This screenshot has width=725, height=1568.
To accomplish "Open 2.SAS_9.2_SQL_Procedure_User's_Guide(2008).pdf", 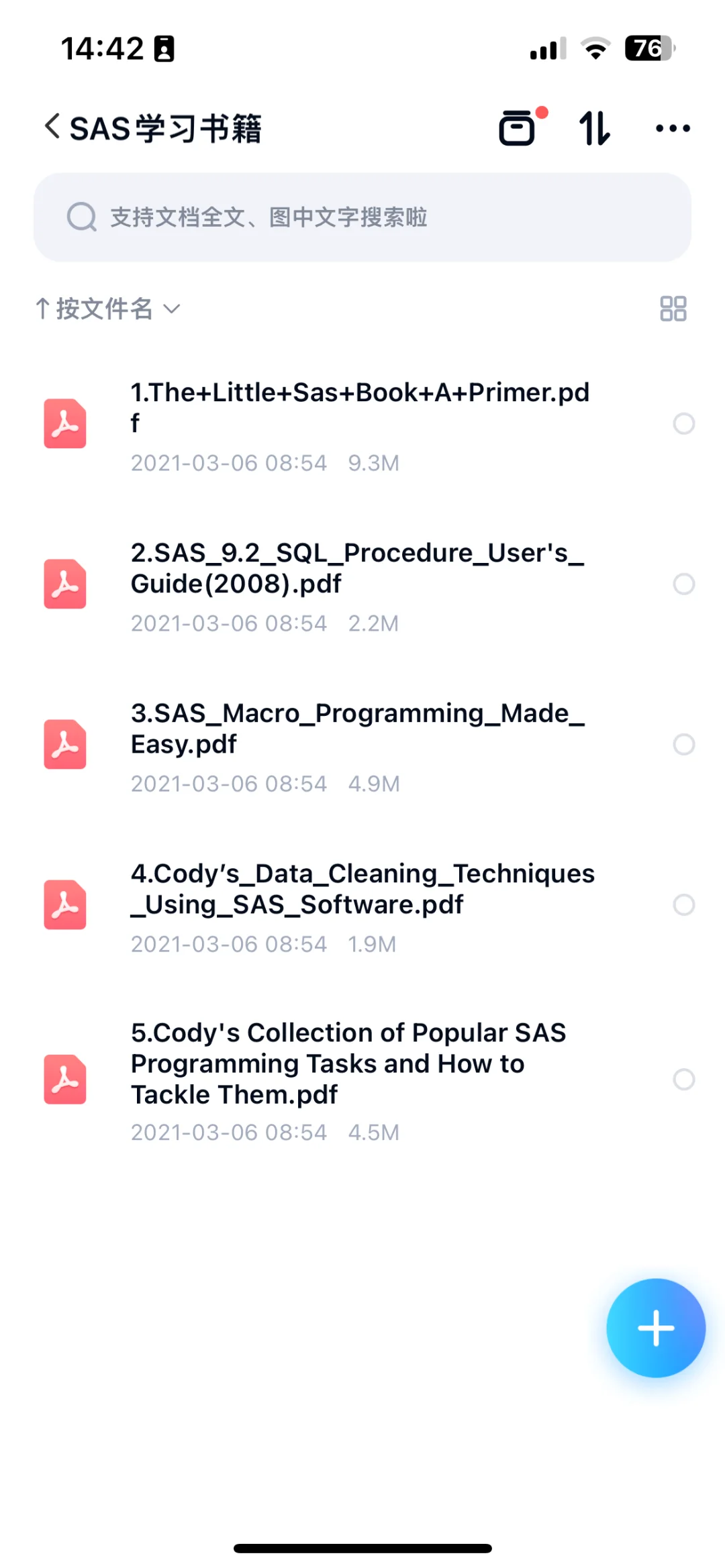I will point(357,568).
